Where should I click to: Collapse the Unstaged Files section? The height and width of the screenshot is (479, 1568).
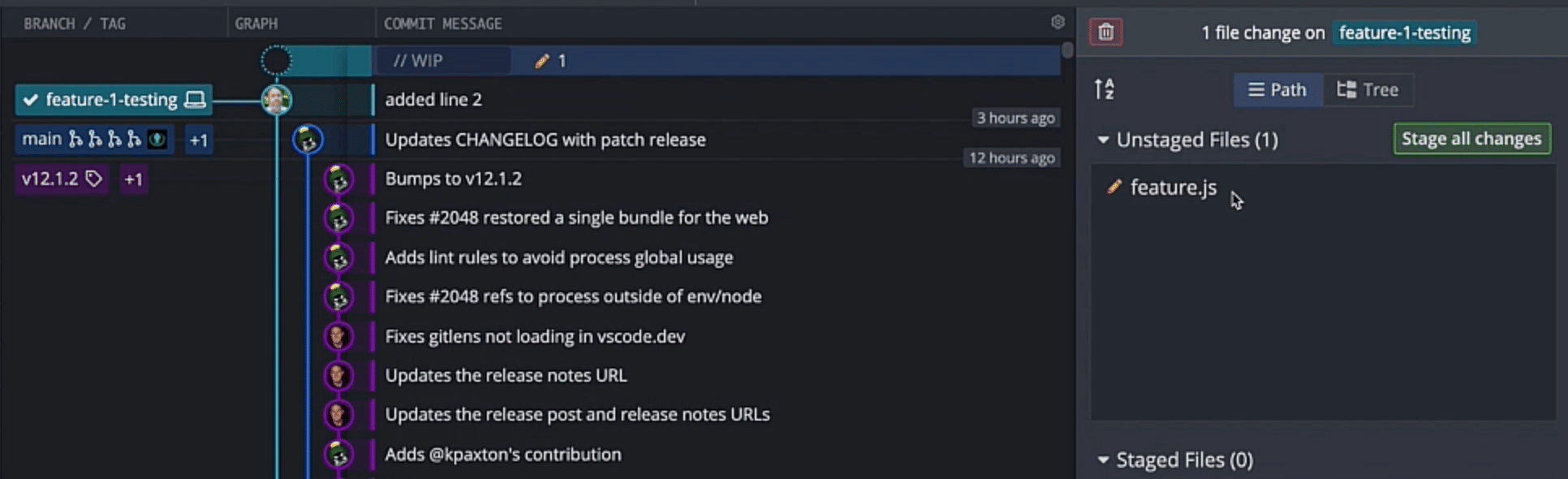click(x=1103, y=140)
